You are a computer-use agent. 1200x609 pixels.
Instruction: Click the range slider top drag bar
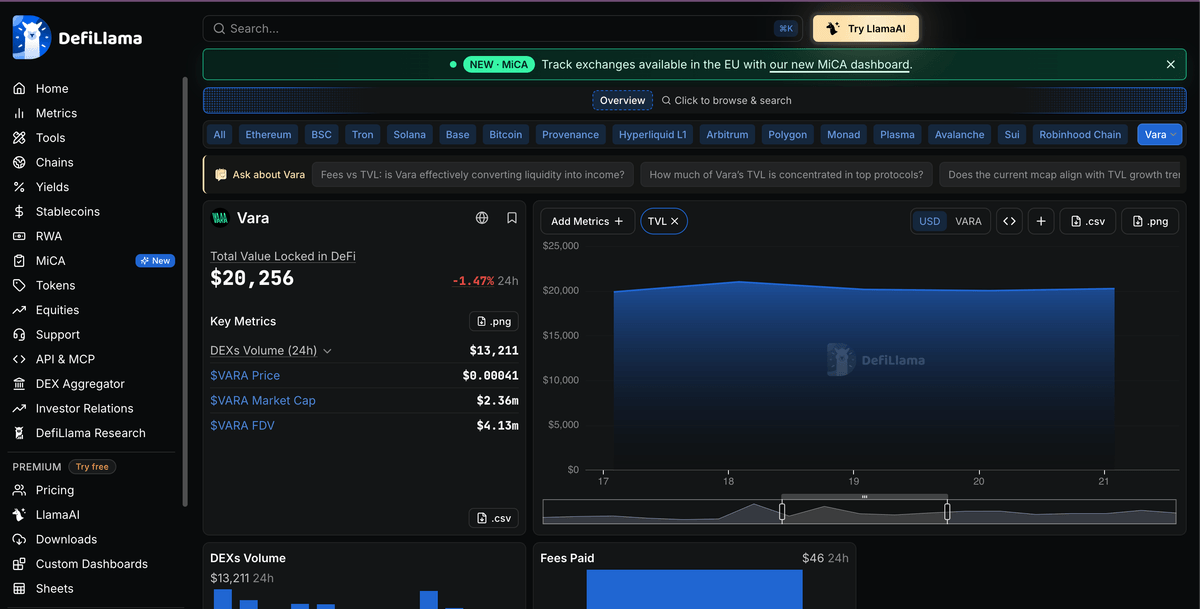[864, 496]
